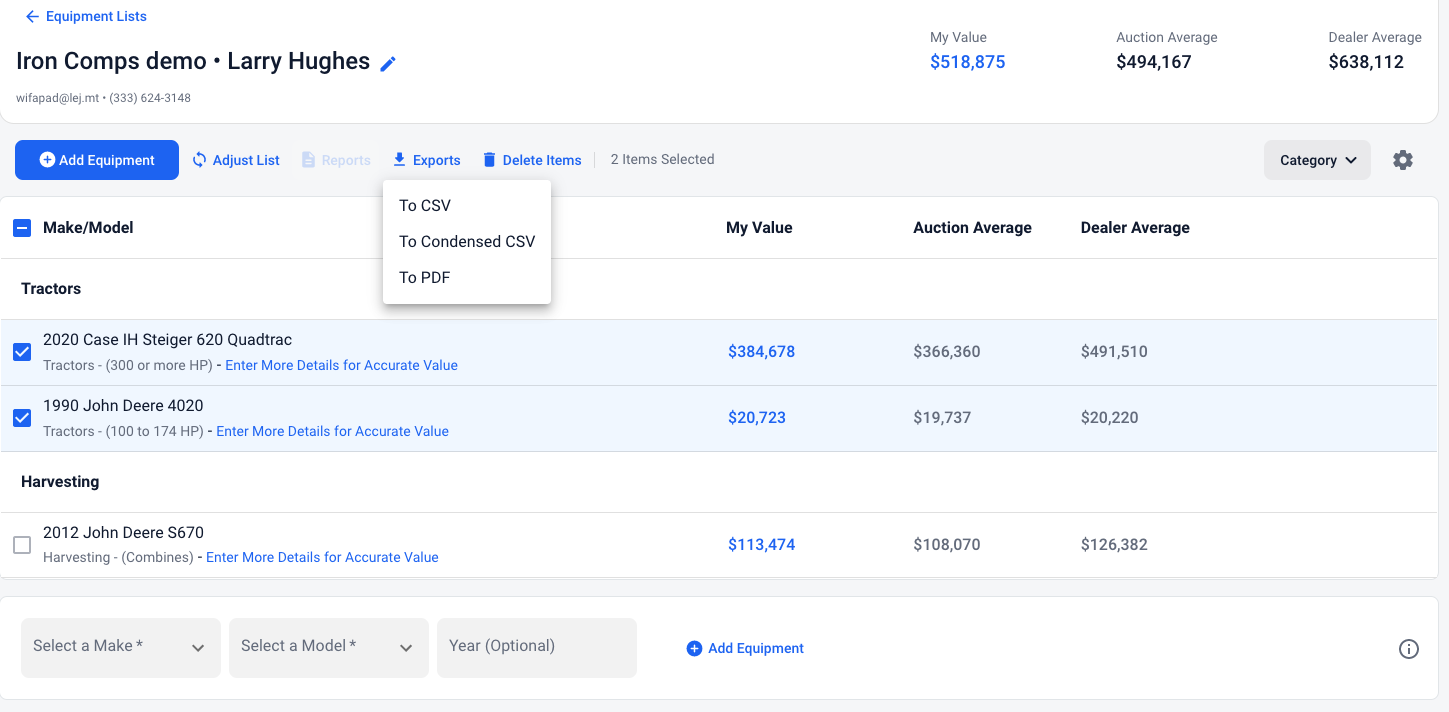Open Enter More Details link for S670
The width and height of the screenshot is (1449, 712).
[322, 558]
